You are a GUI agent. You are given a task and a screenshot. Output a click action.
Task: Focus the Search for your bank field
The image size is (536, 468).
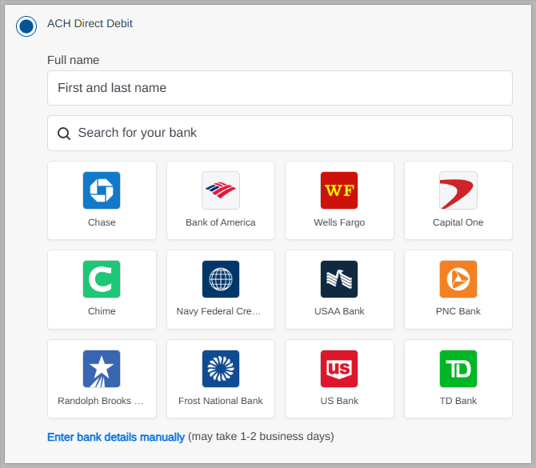click(280, 133)
